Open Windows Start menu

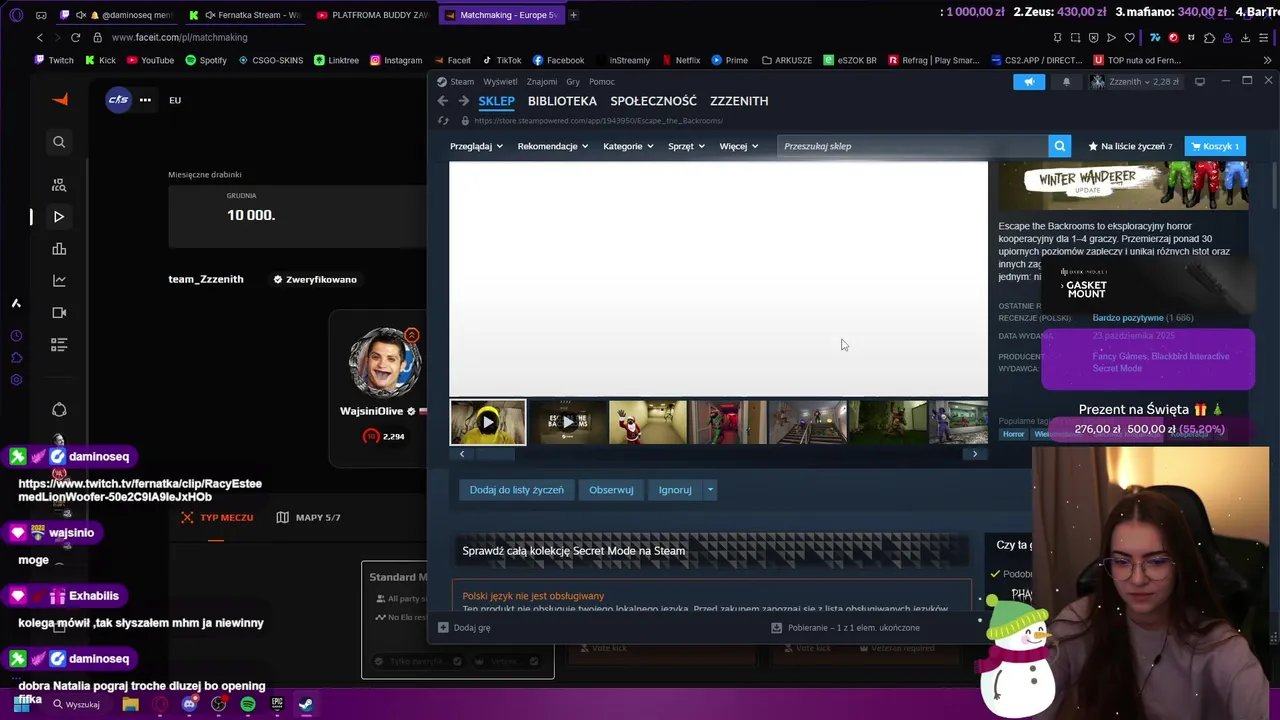pyautogui.click(x=22, y=704)
